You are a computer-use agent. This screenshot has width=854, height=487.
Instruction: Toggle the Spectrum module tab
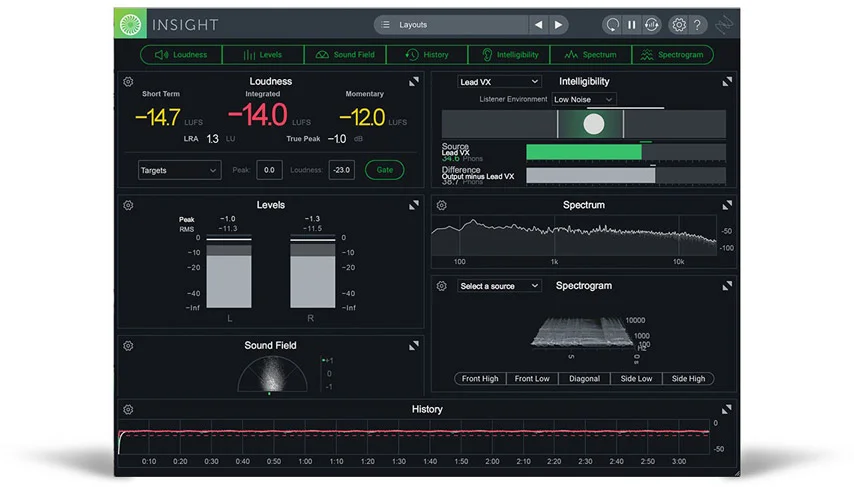(591, 54)
